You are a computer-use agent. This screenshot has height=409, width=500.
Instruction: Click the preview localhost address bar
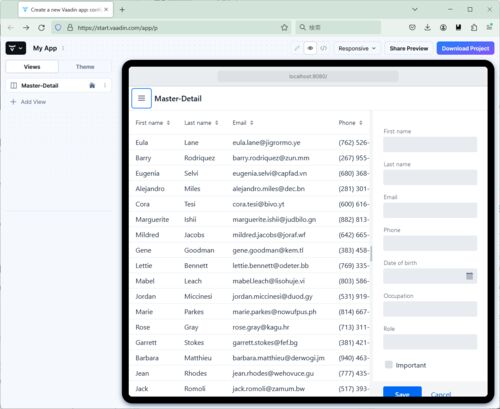tap(308, 76)
